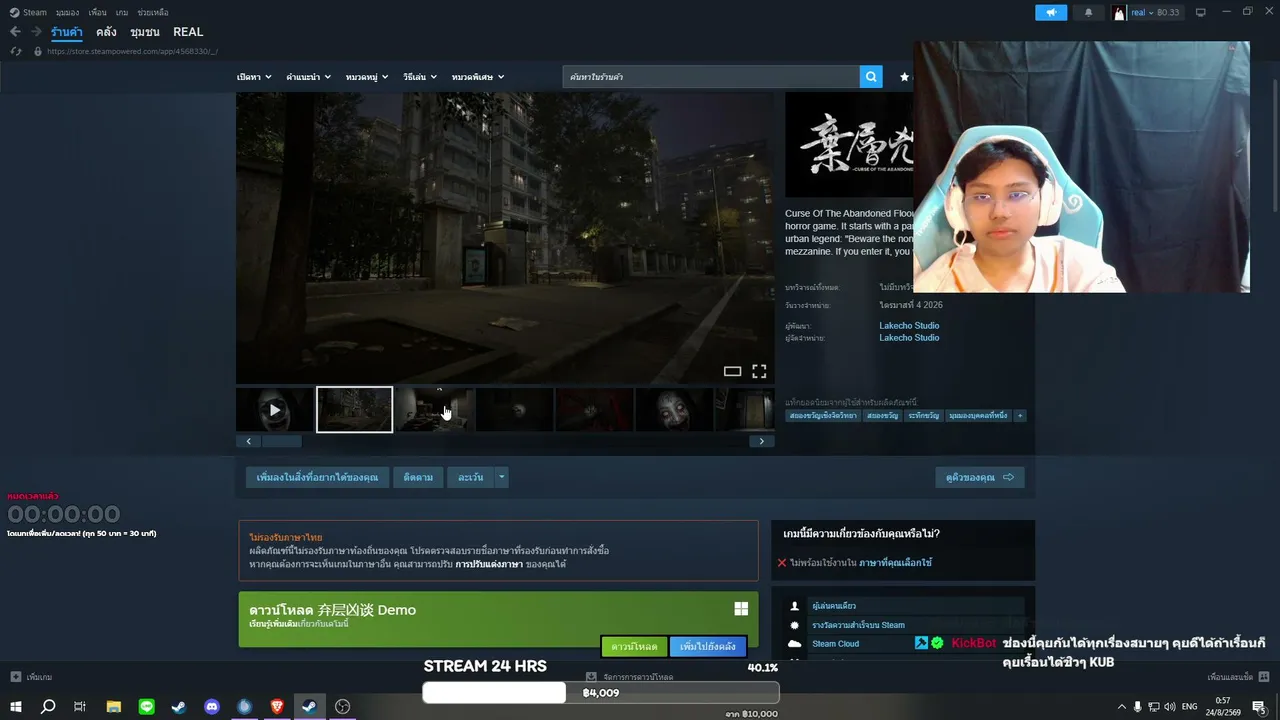
Task: Expand more tags with the plus button
Action: [x=1020, y=415]
